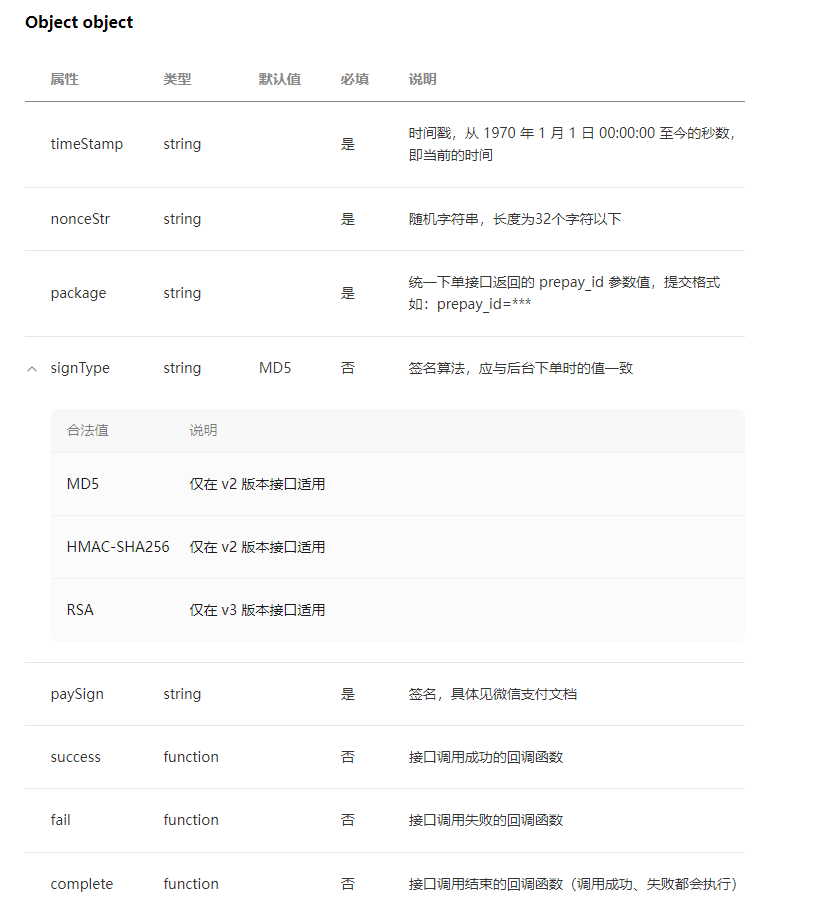Image resolution: width=828 pixels, height=915 pixels.
Task: Select the MD5 legal value
Action: pos(83,484)
